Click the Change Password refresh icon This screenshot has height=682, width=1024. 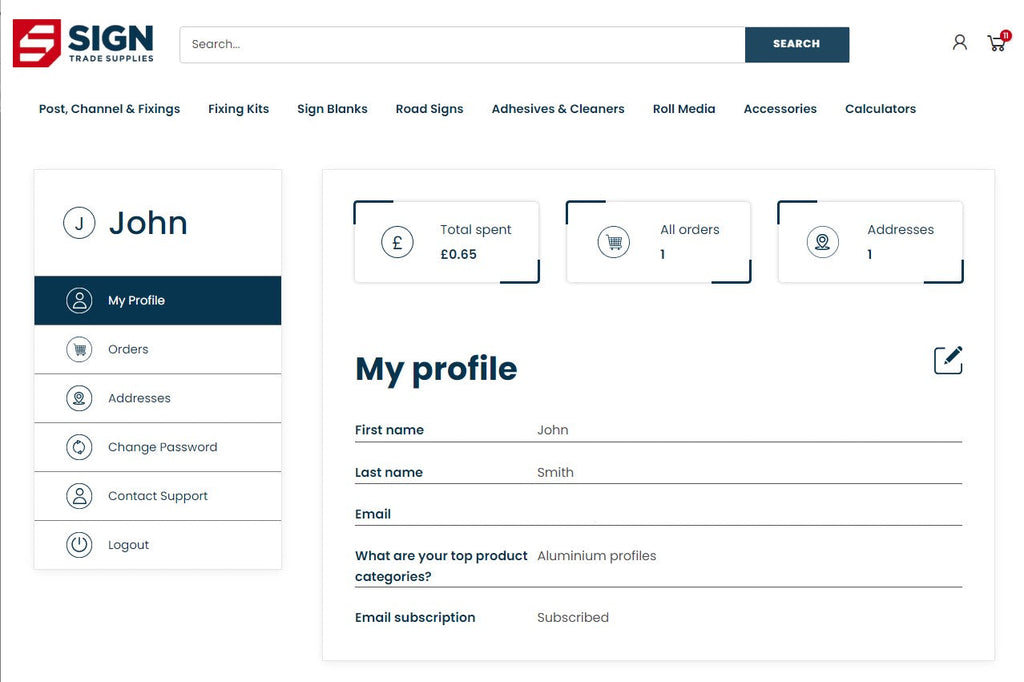(x=79, y=447)
